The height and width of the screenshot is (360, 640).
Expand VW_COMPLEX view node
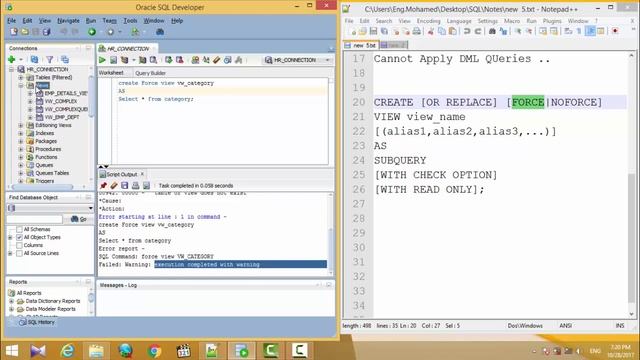pyautogui.click(x=30, y=101)
